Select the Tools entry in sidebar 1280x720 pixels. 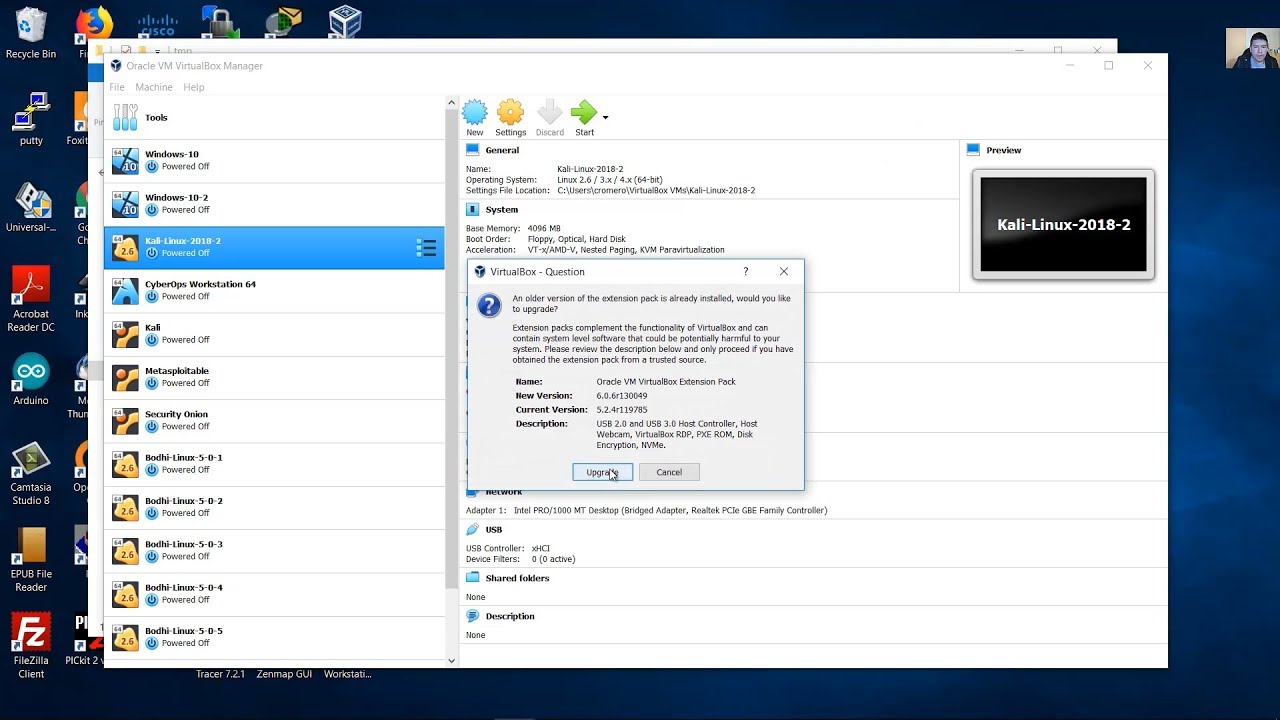[274, 117]
